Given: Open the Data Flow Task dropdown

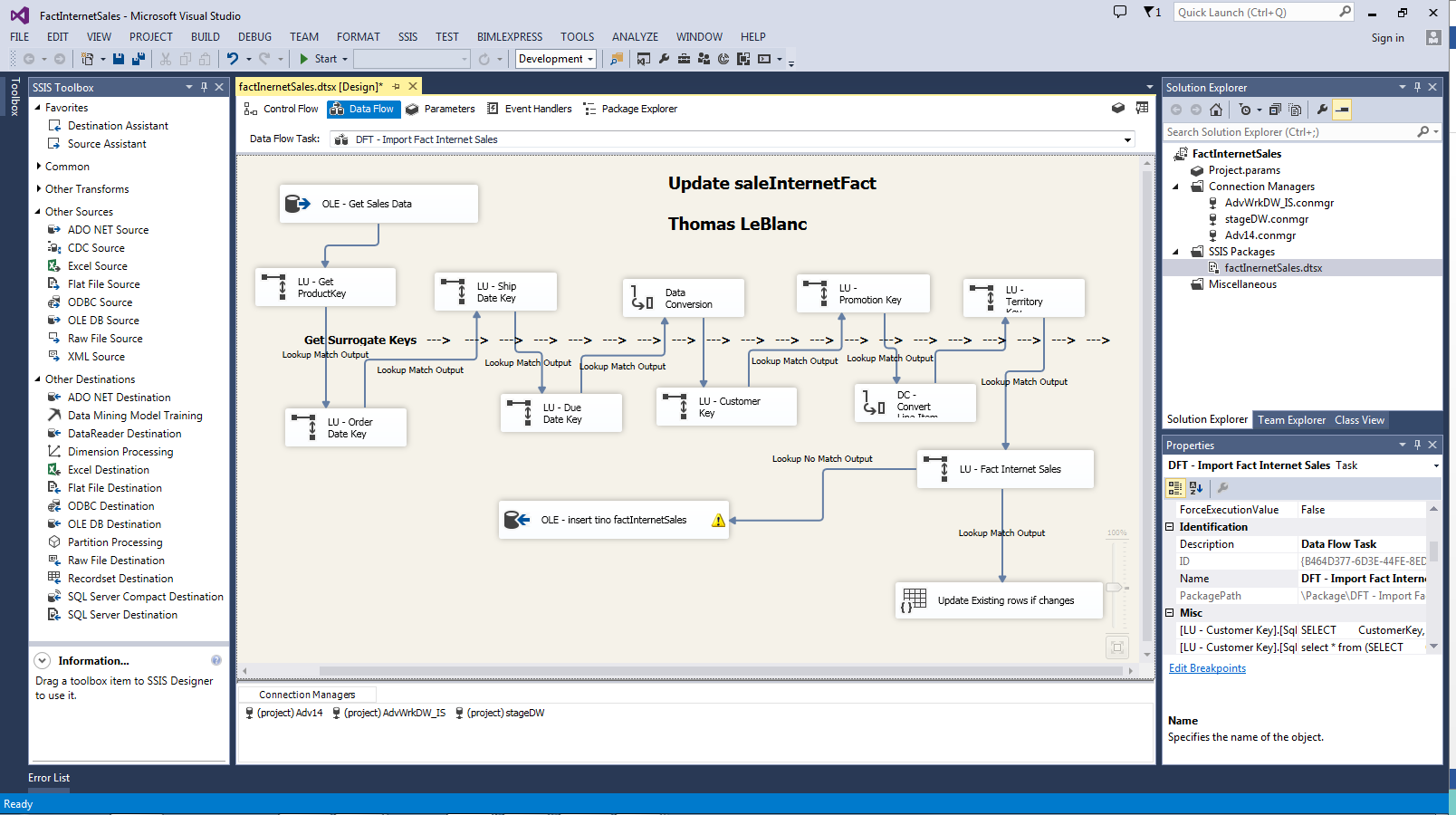Looking at the screenshot, I should click(x=1127, y=139).
